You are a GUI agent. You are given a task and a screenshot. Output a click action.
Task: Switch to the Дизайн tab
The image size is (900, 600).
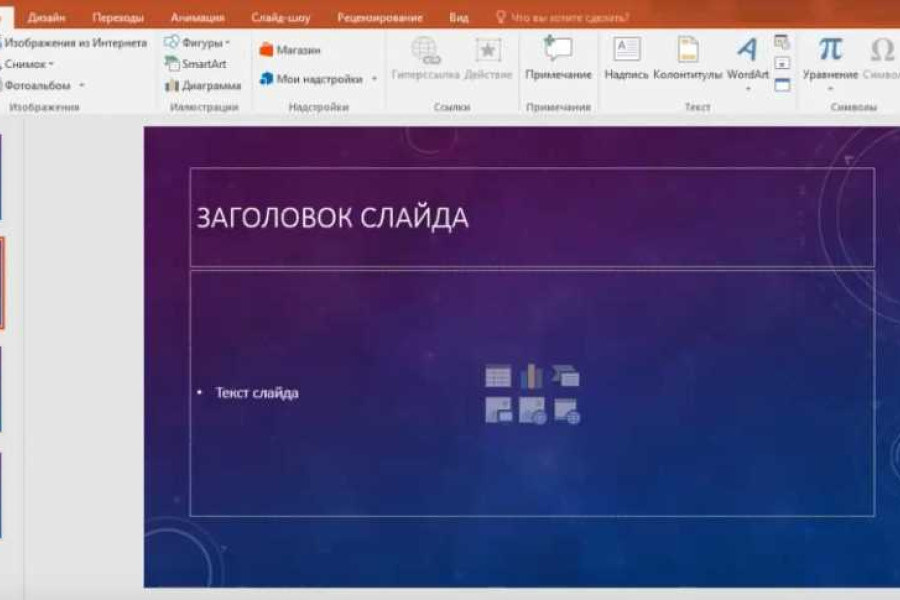47,18
